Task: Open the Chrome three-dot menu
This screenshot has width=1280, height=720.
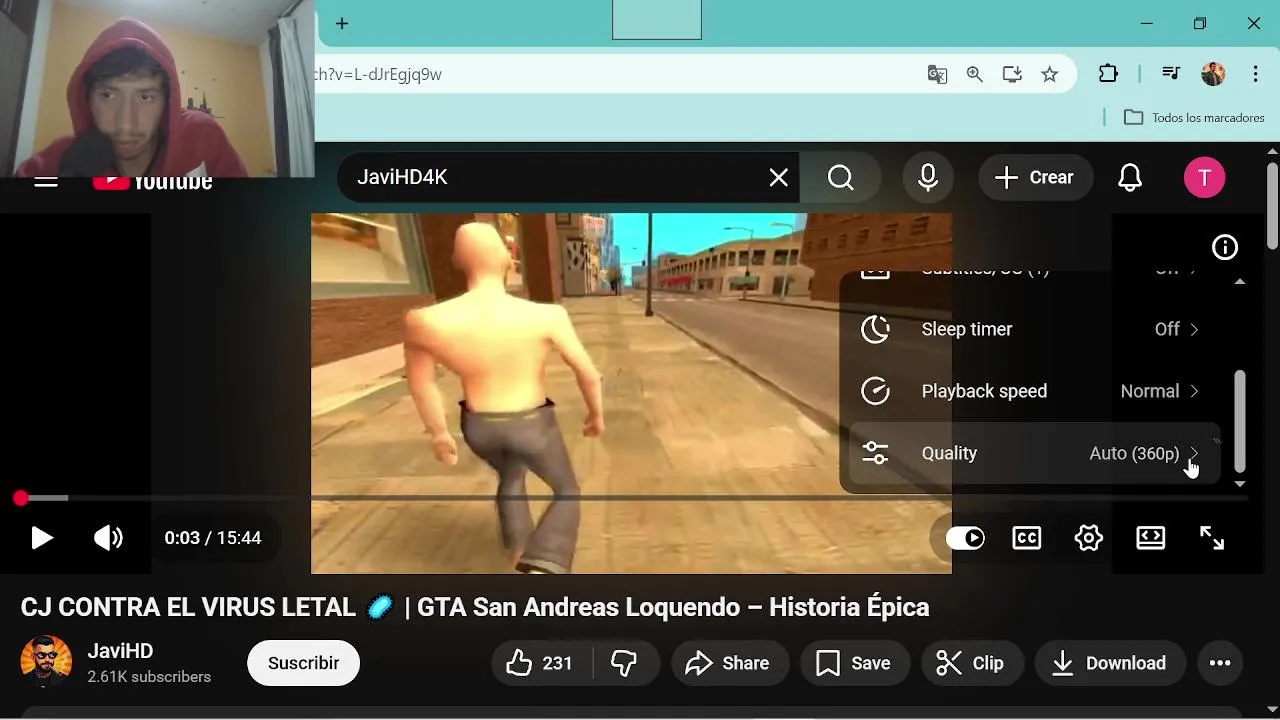Action: coord(1255,74)
